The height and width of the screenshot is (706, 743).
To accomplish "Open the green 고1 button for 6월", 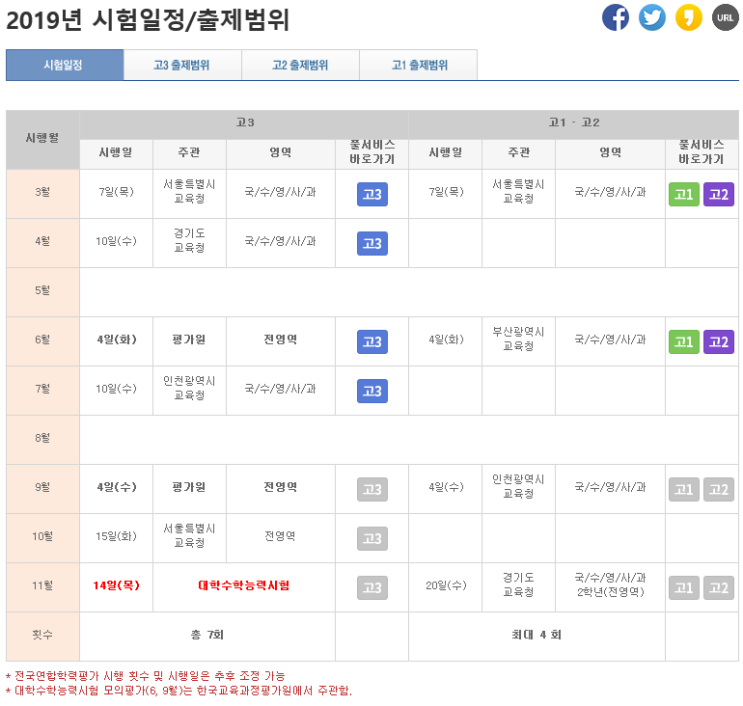I will click(684, 342).
